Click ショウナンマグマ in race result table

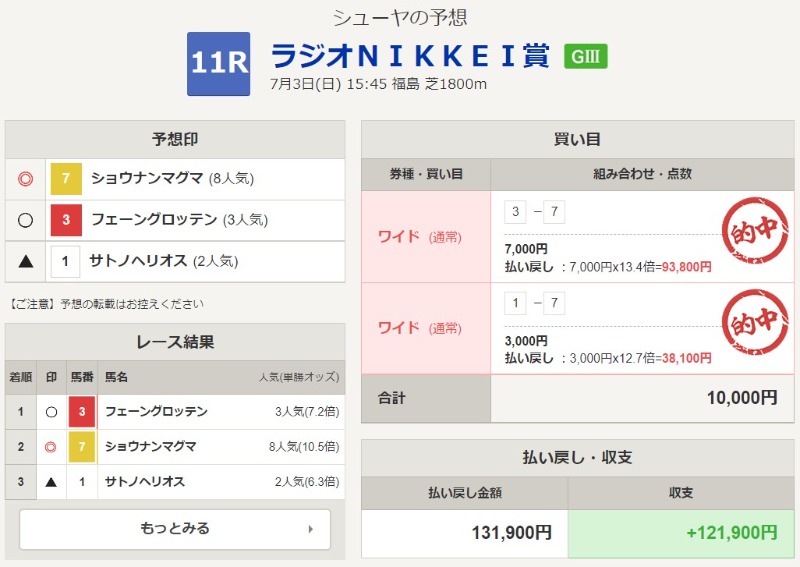coord(151,447)
